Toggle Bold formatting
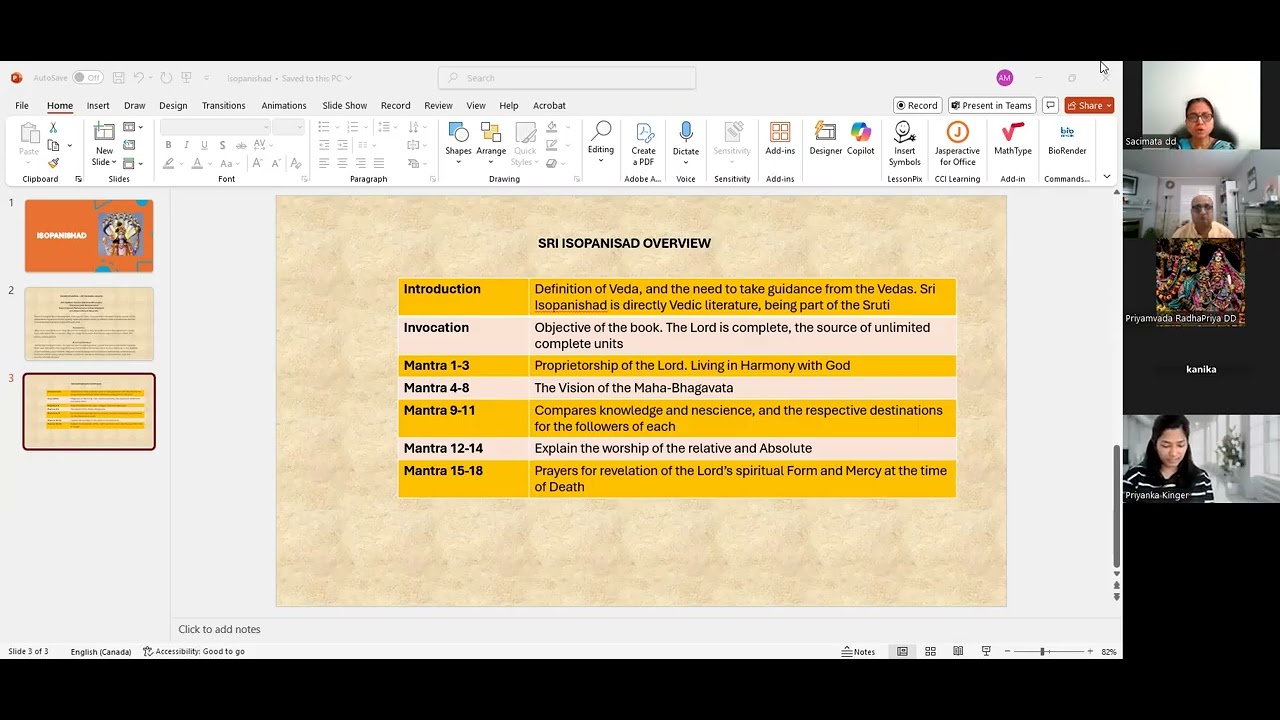 click(168, 146)
